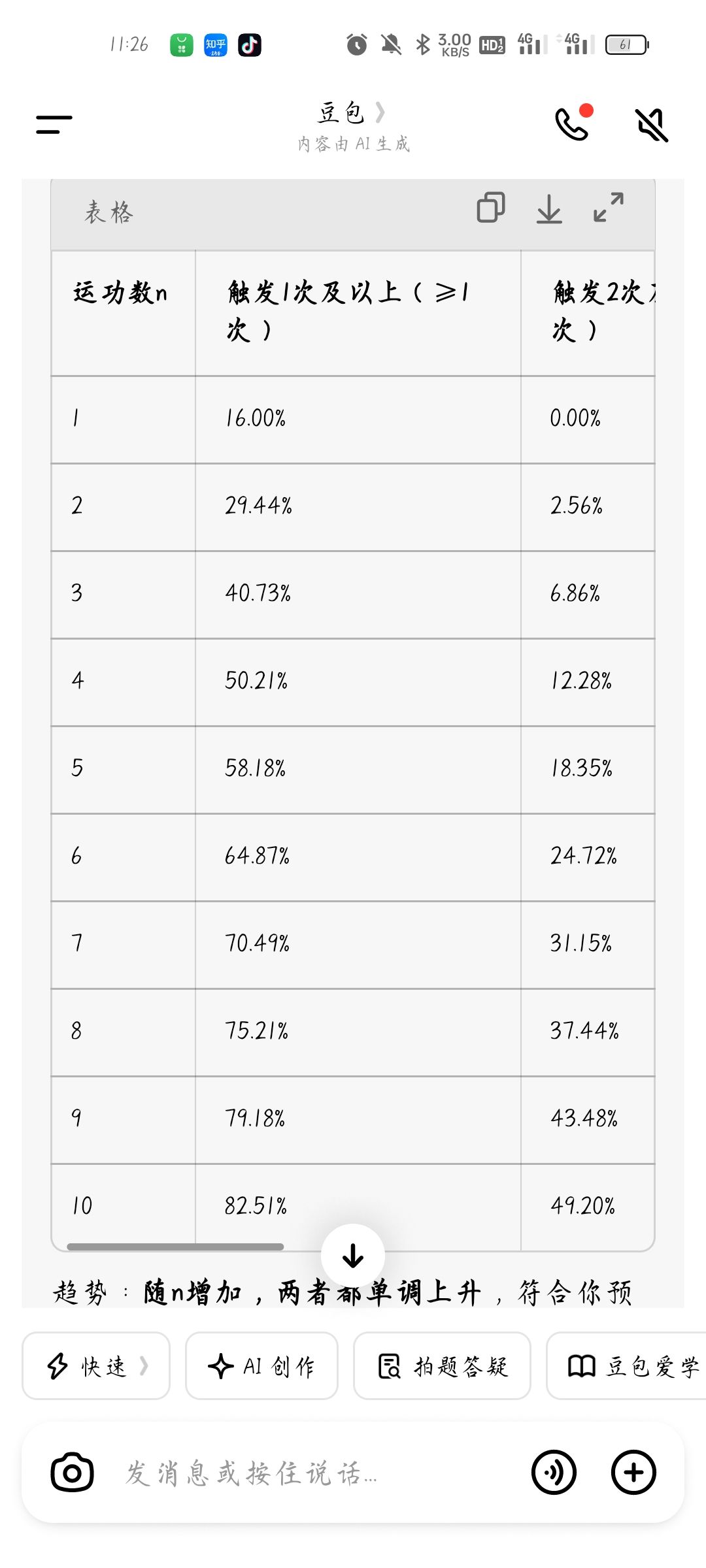This screenshot has width=706, height=1568.
Task: Select the AI 创作 shortcut
Action: coord(261,1365)
